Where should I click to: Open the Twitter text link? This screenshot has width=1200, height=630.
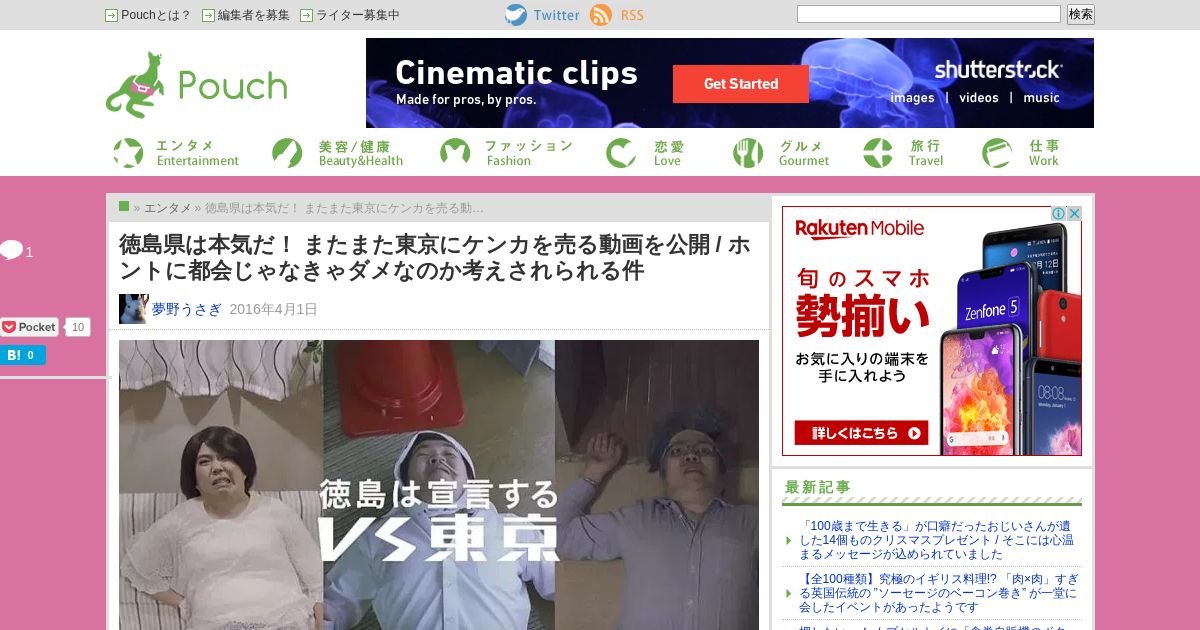(556, 15)
